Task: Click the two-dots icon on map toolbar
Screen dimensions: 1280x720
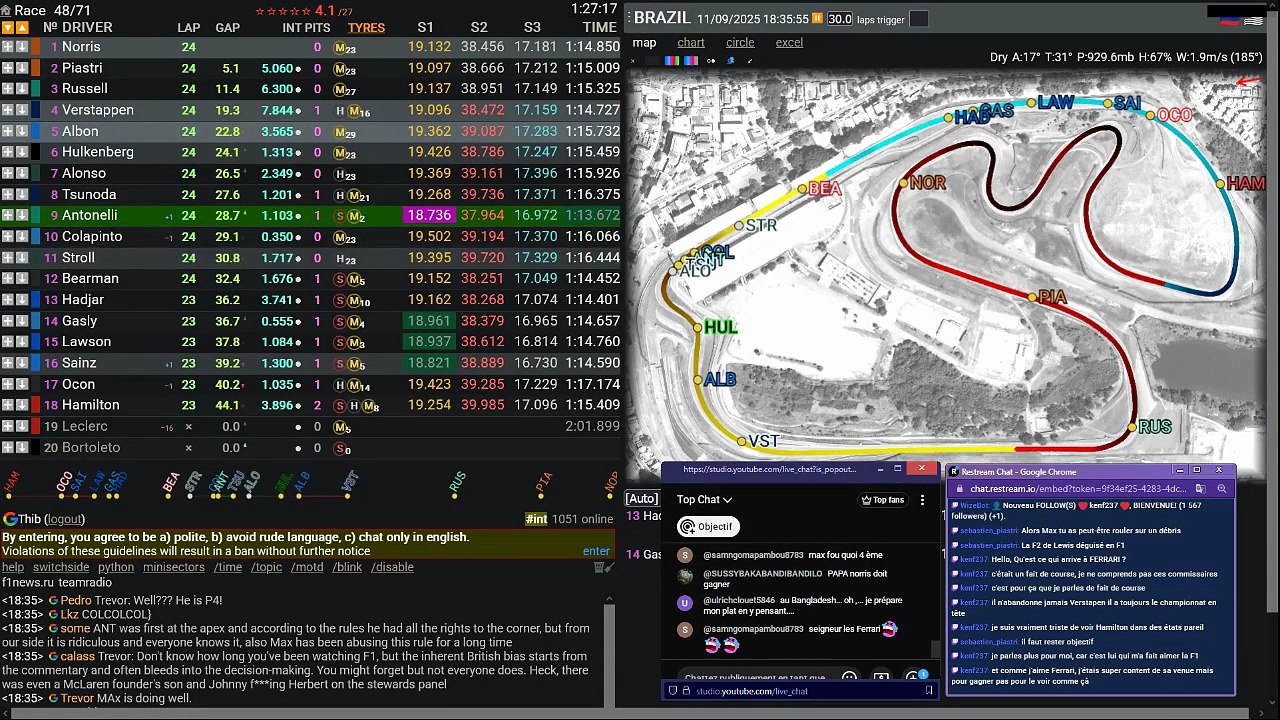Action: click(711, 60)
